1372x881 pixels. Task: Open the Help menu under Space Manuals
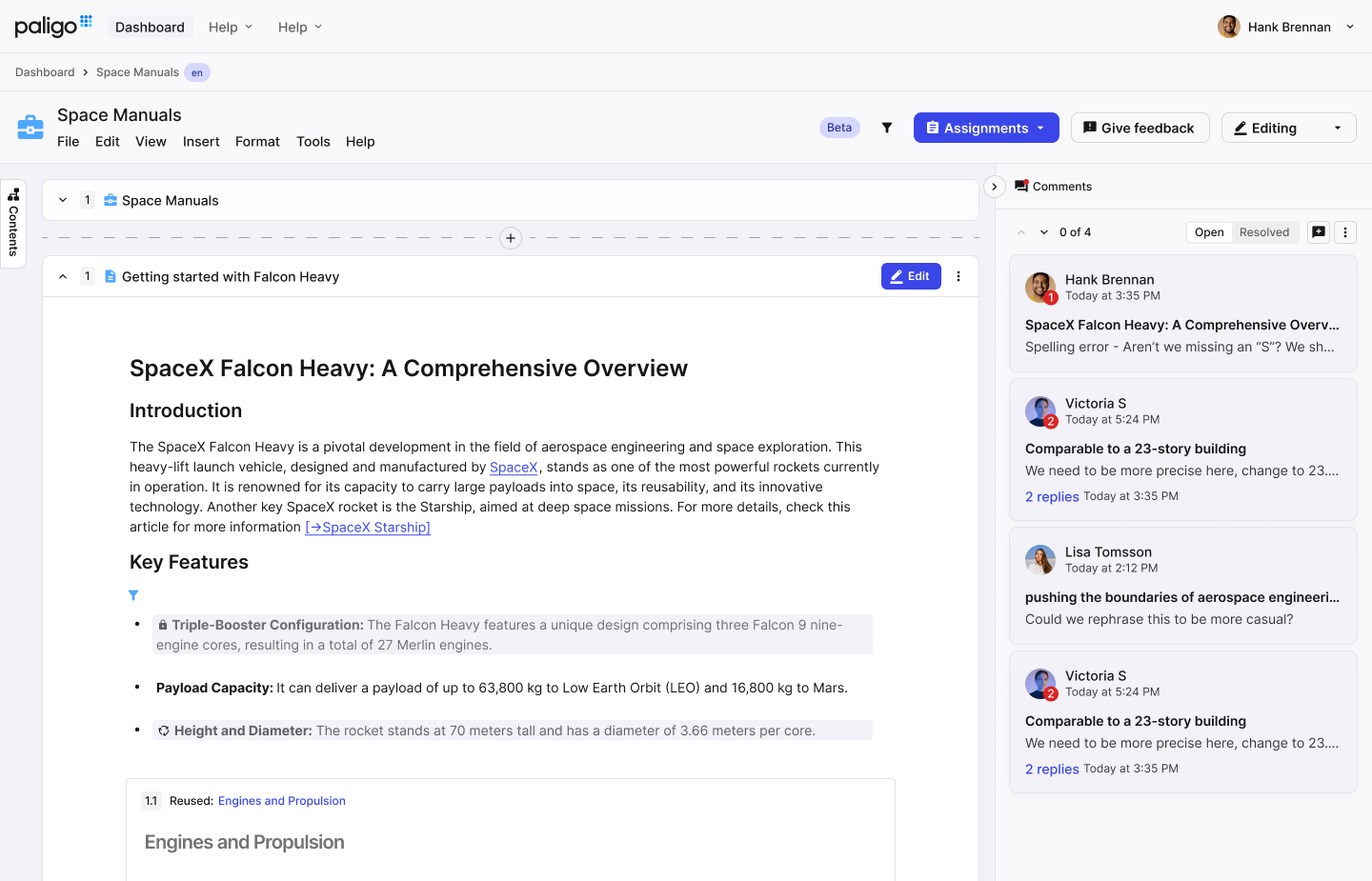click(x=360, y=142)
